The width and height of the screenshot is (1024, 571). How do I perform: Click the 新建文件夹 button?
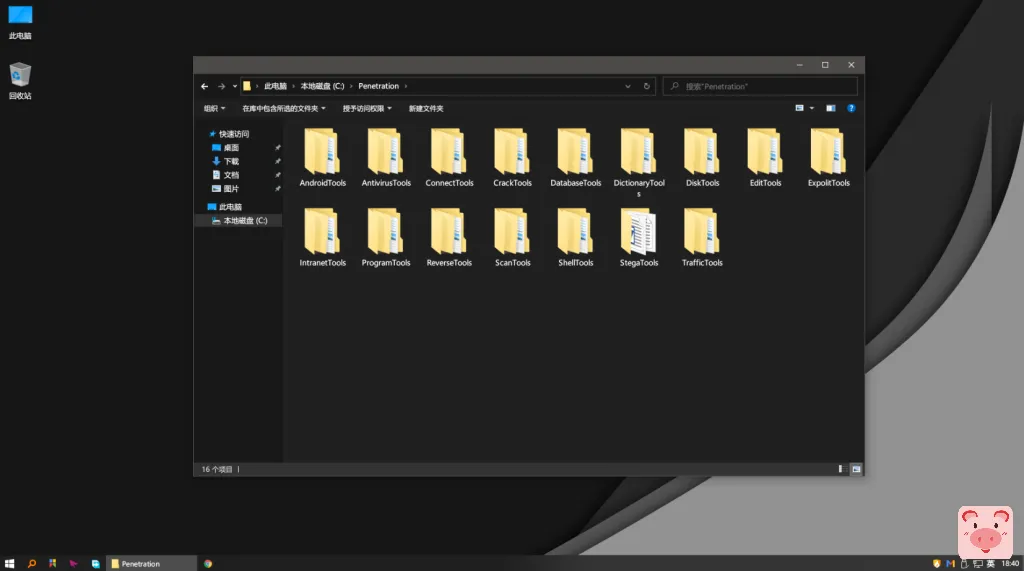tap(426, 108)
